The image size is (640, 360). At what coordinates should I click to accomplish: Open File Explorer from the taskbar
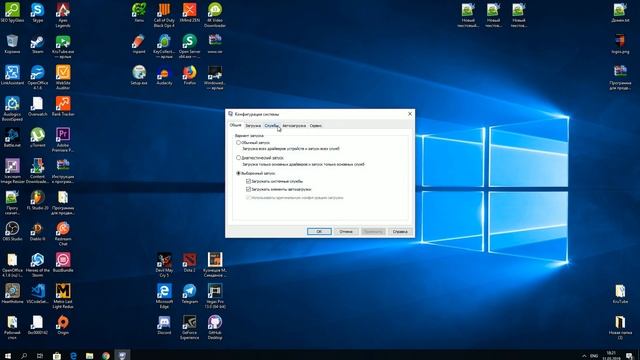(x=89, y=356)
